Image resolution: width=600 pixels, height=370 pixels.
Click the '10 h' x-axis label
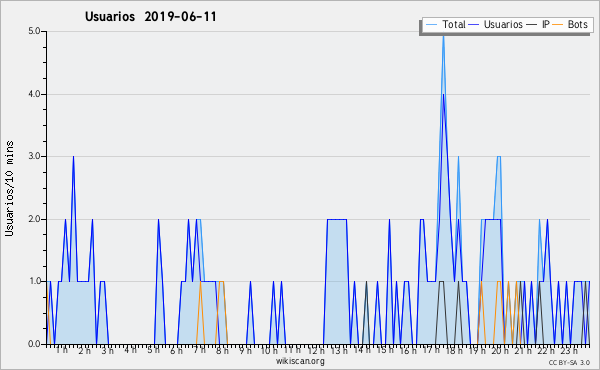tap(269, 350)
